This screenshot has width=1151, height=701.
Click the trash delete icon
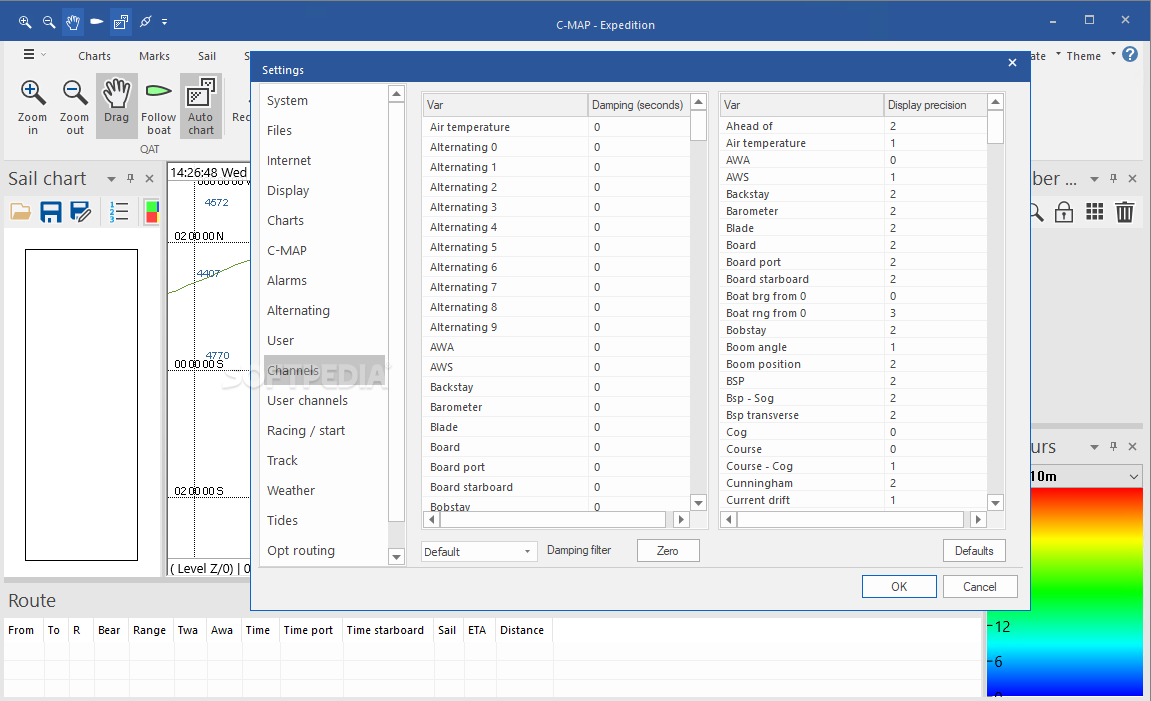(x=1125, y=212)
